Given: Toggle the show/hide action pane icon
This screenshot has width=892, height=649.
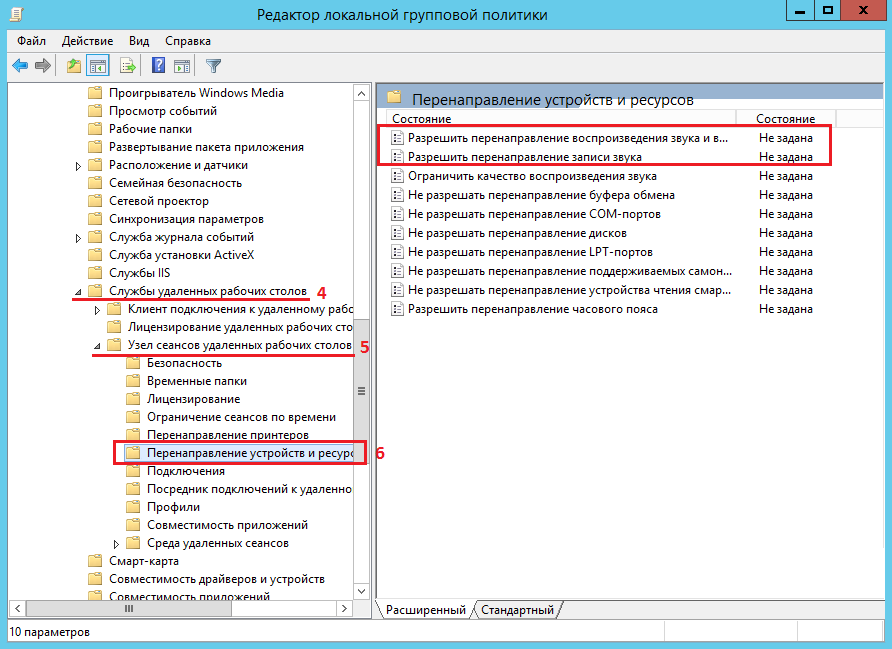Looking at the screenshot, I should tap(182, 66).
